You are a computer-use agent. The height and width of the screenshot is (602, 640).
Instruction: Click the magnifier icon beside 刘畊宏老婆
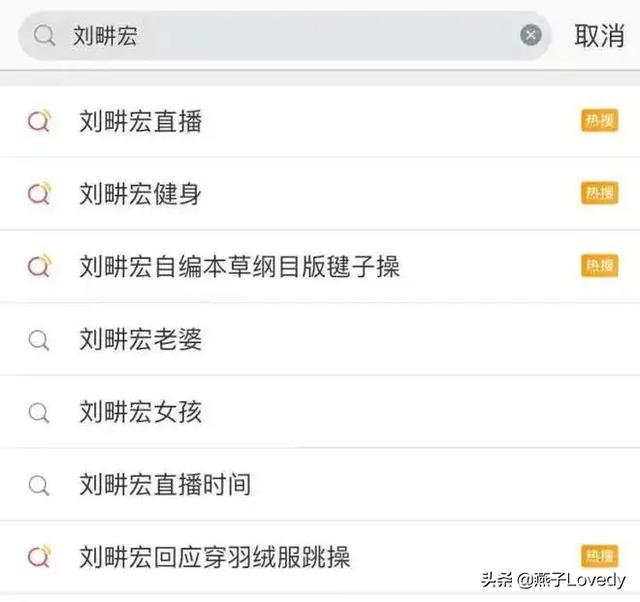pyautogui.click(x=39, y=340)
